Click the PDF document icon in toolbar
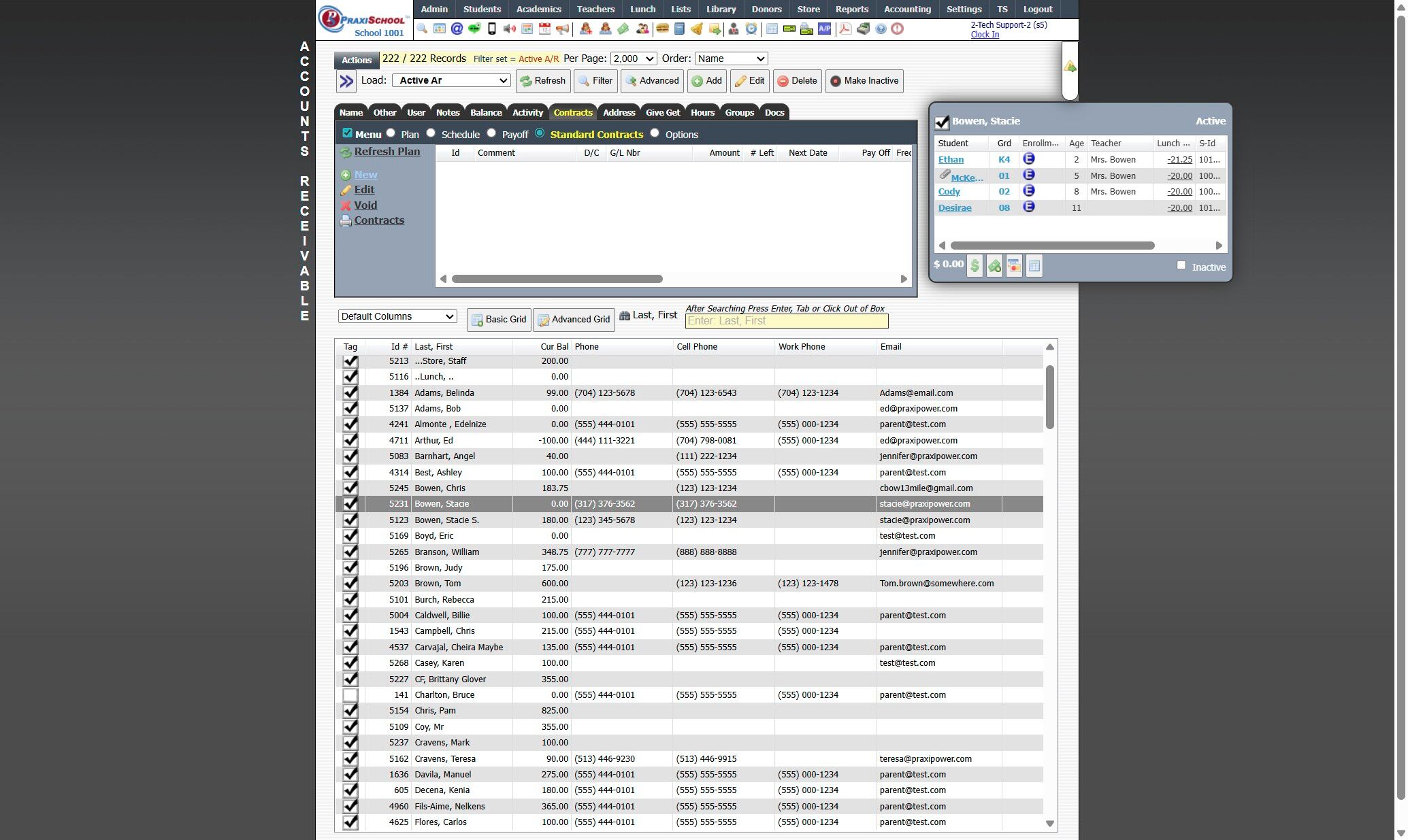 845,29
